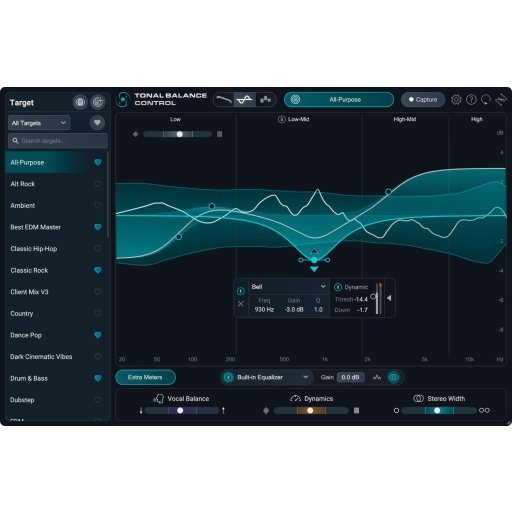Favorite the Alt Rock target heart
This screenshot has height=512, width=512.
point(98,184)
